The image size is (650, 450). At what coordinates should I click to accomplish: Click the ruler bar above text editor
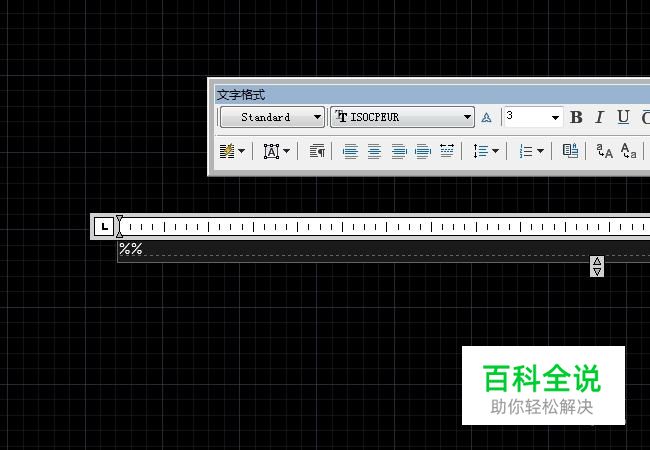click(386, 227)
